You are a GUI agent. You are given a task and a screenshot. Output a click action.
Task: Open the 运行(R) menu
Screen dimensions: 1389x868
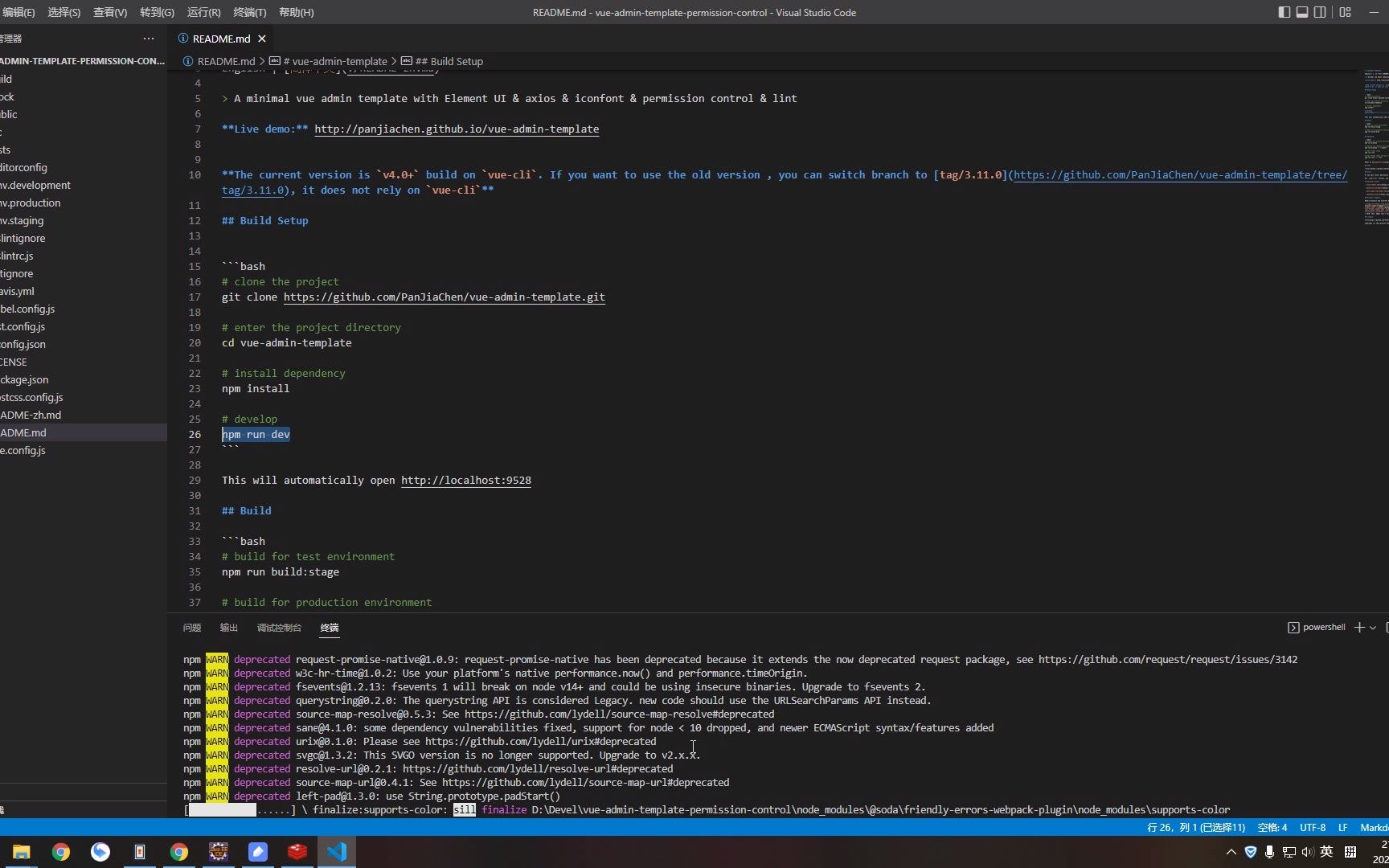(x=203, y=12)
